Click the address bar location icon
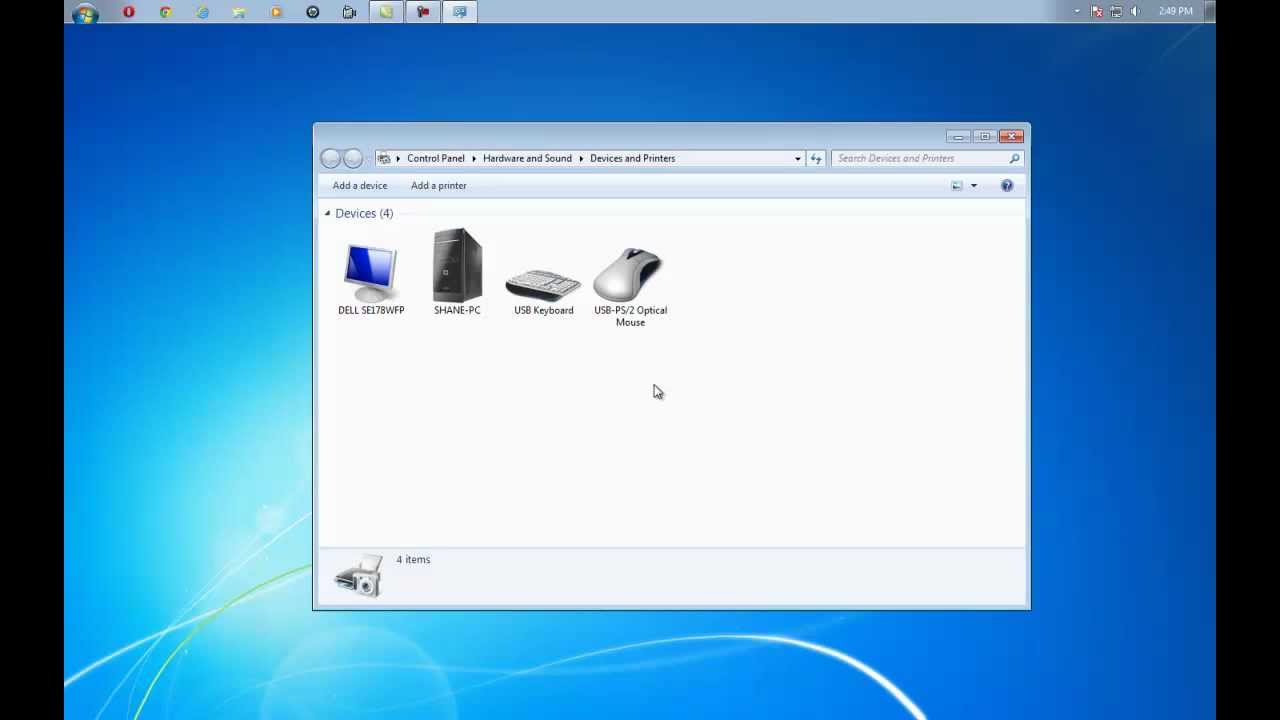The image size is (1280, 720). (384, 158)
